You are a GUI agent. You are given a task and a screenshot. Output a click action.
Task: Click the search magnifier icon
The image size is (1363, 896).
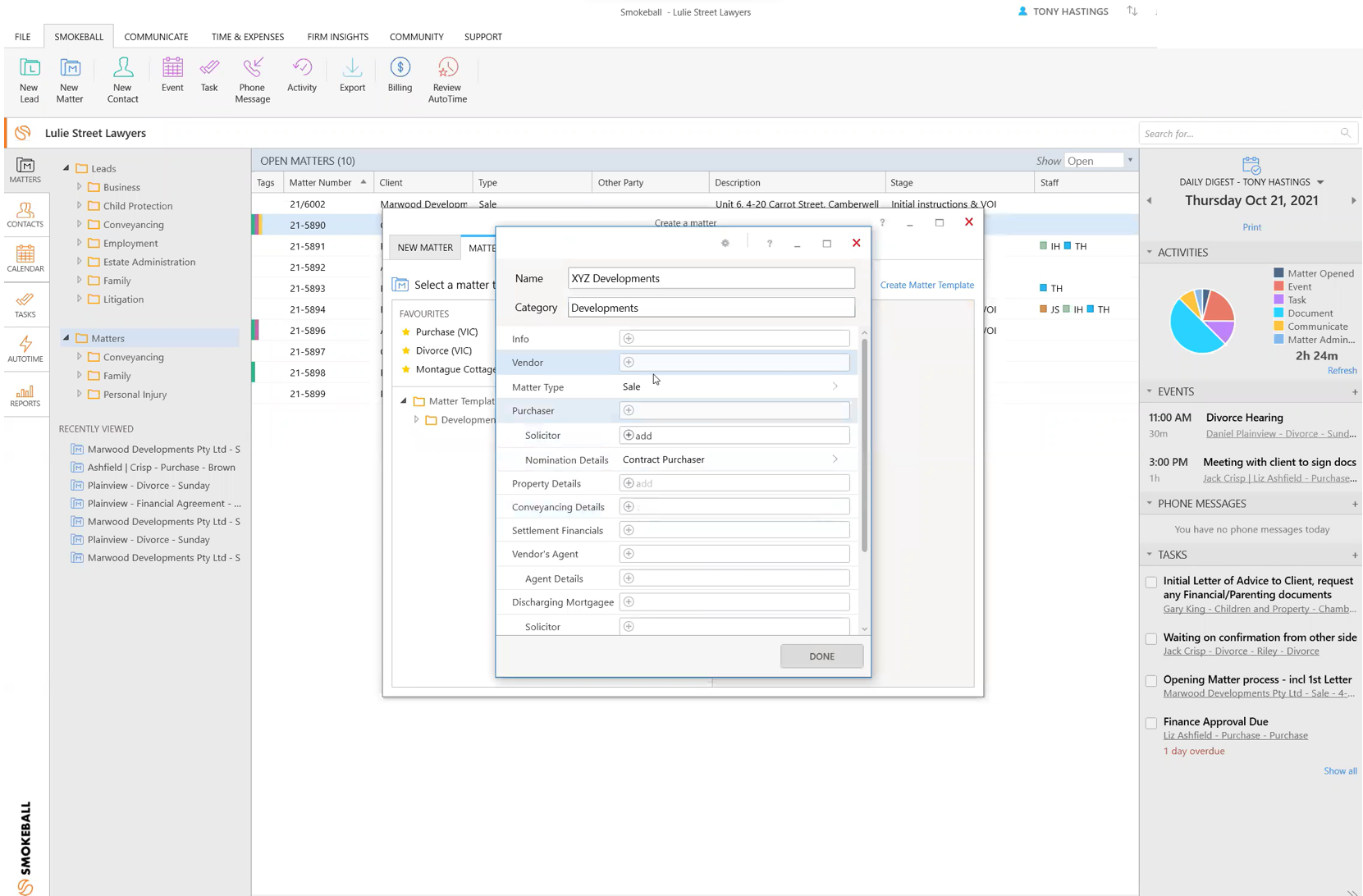point(1345,133)
